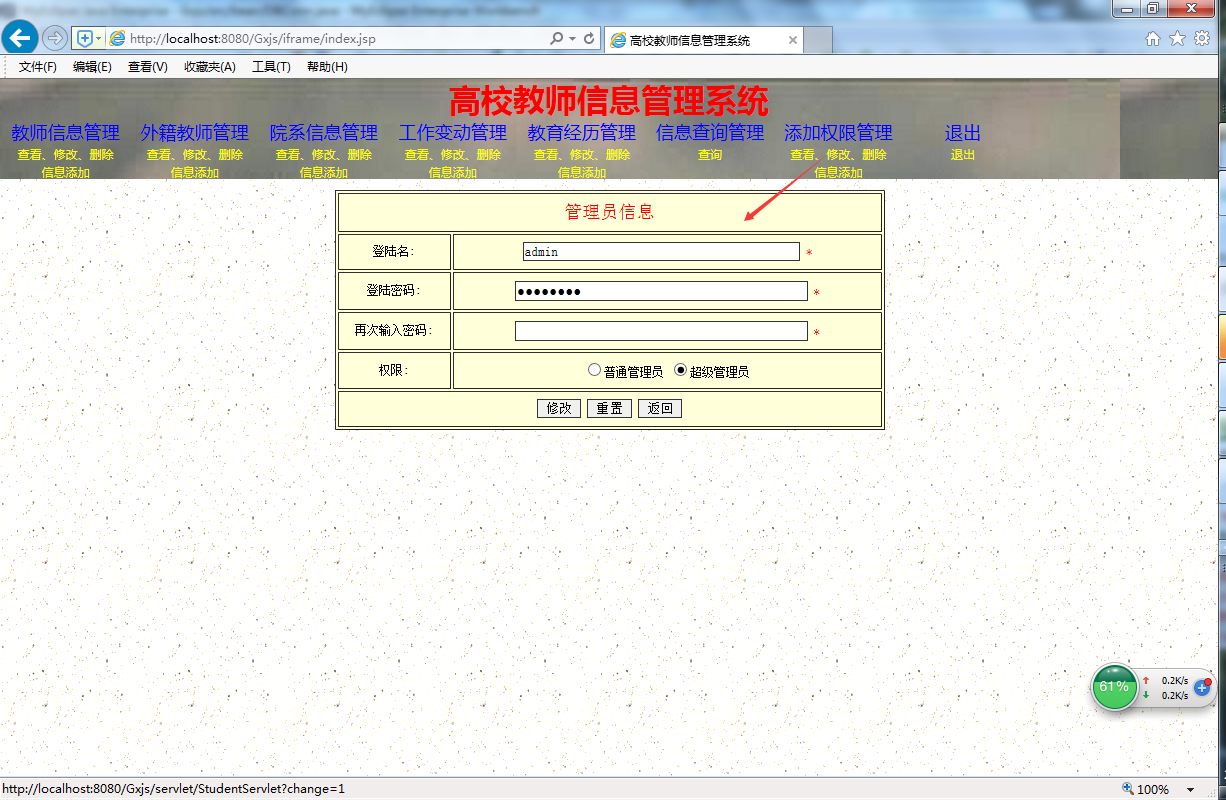Viewport: 1226px width, 800px height.
Task: Open the 外籍教师管理 heading link
Action: (x=194, y=133)
